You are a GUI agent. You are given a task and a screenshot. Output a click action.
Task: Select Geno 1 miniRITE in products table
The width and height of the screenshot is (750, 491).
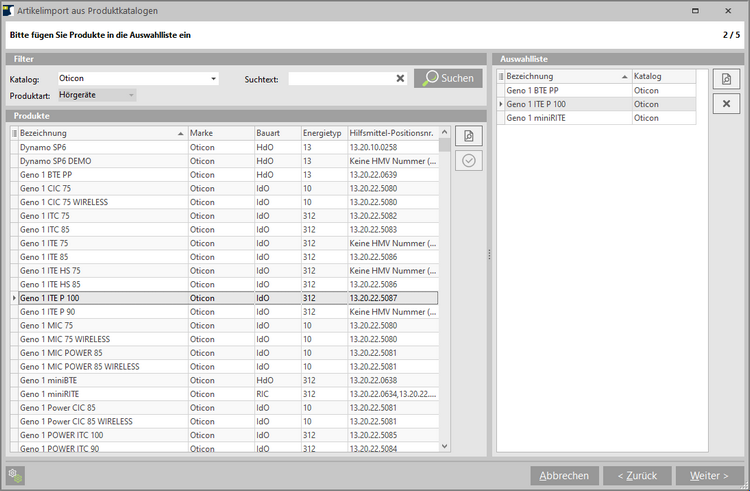click(224, 394)
